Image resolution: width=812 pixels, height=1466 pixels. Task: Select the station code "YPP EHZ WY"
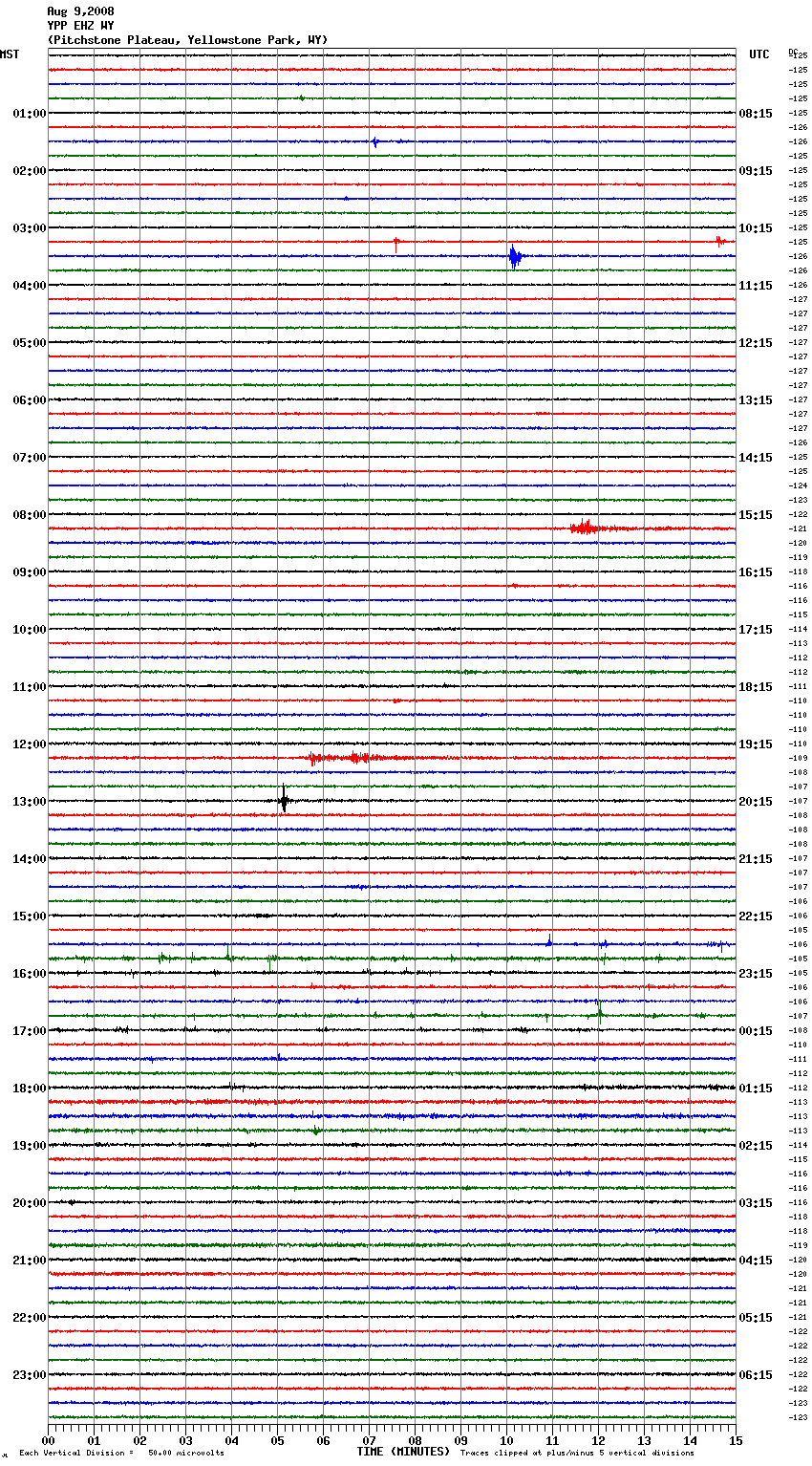80,26
